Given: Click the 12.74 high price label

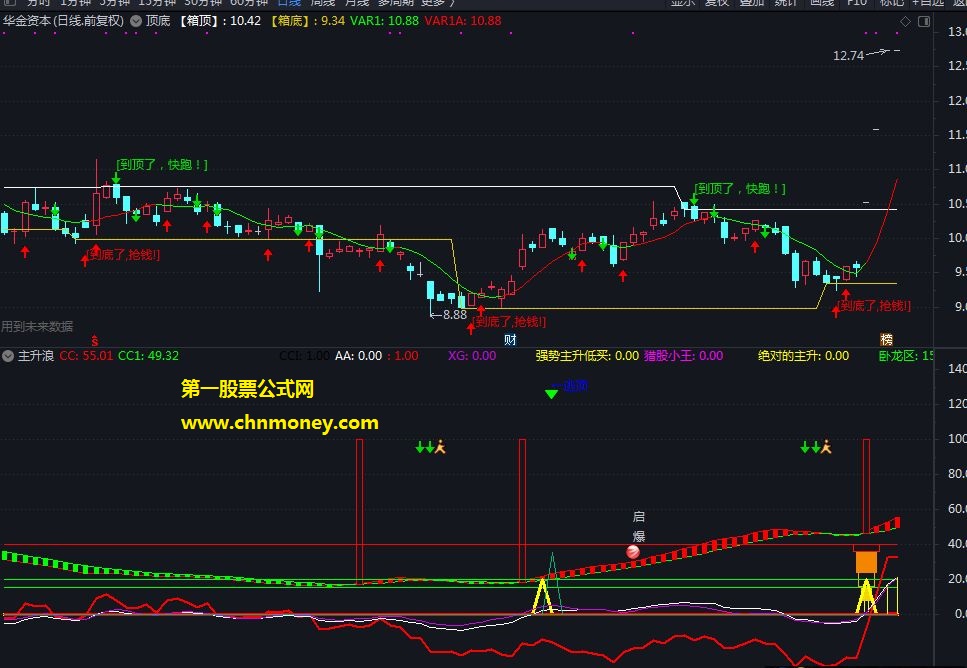Looking at the screenshot, I should tap(848, 56).
